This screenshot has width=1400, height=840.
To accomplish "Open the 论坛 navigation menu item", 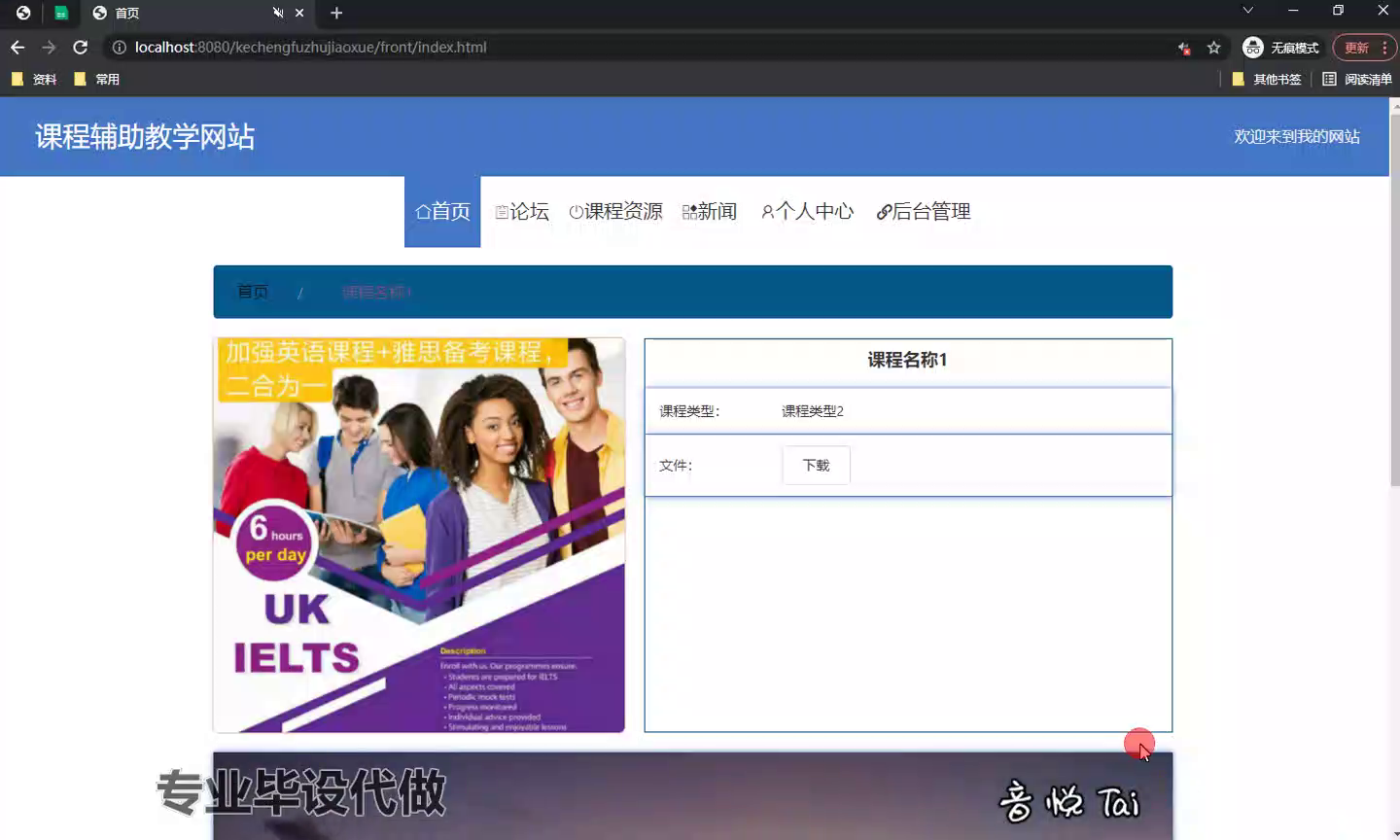I will coord(522,211).
